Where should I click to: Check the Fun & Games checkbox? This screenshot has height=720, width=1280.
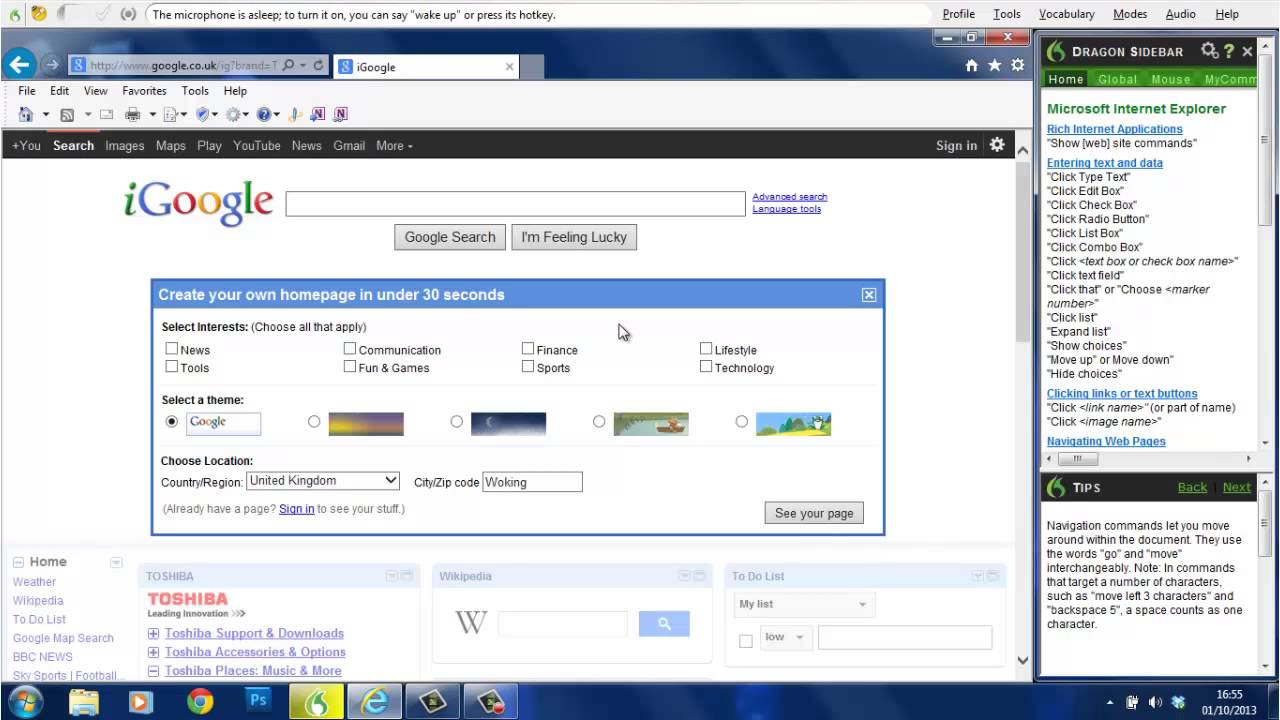[x=350, y=367]
